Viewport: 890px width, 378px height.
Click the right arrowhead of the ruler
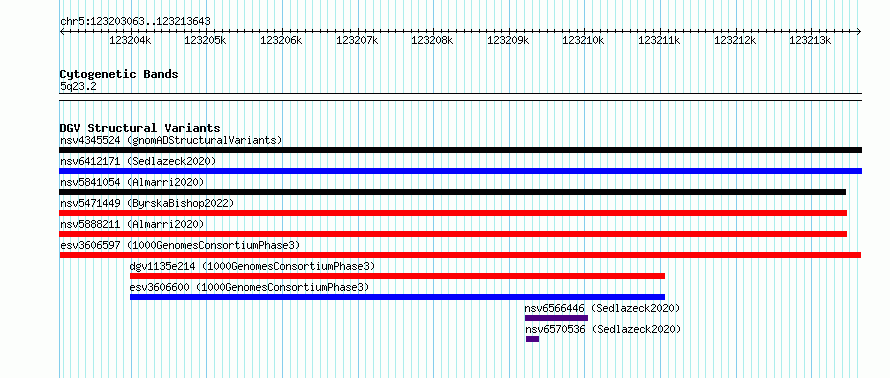pyautogui.click(x=859, y=31)
